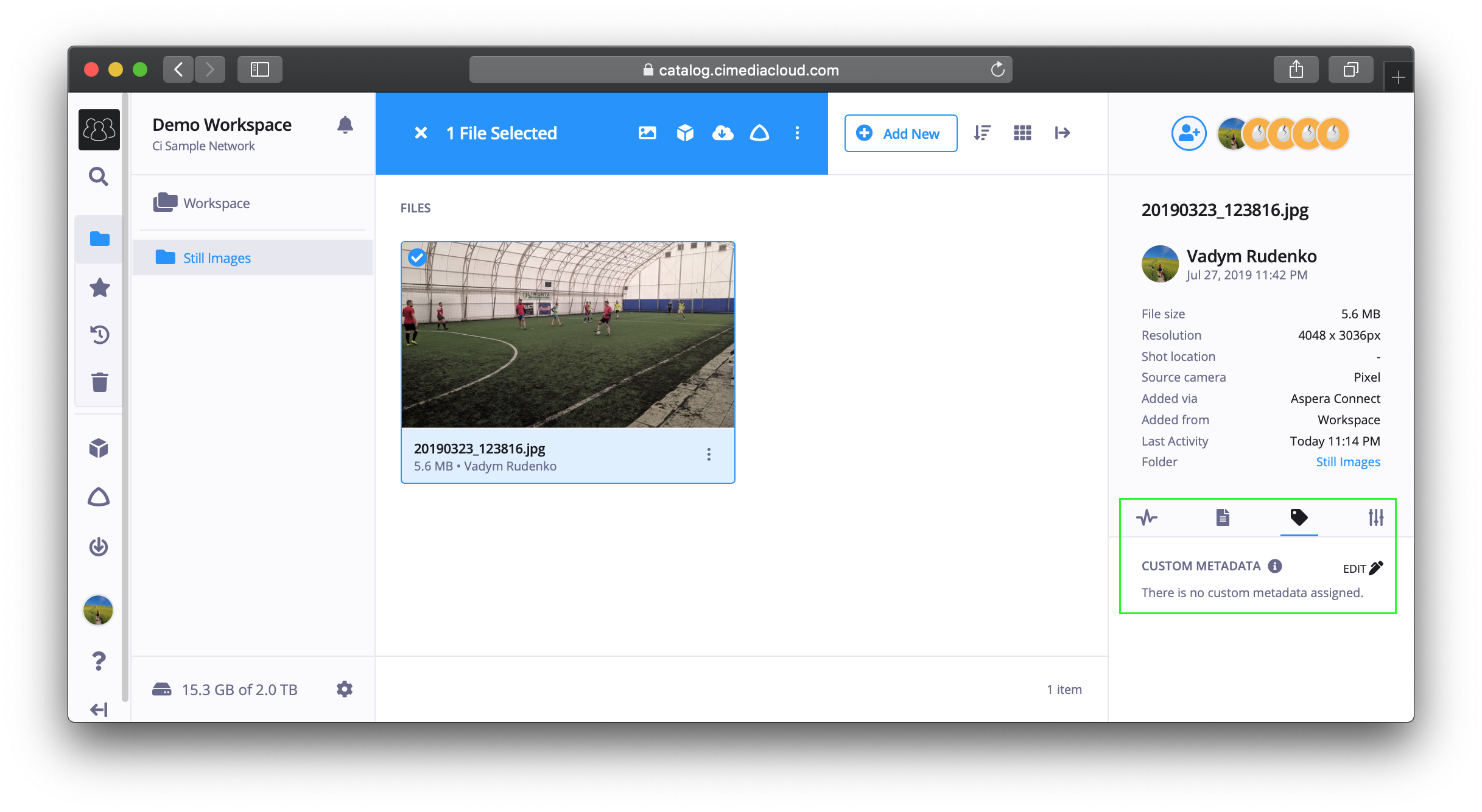Click the Custom Metadata info icon
The image size is (1482, 812).
click(1275, 566)
